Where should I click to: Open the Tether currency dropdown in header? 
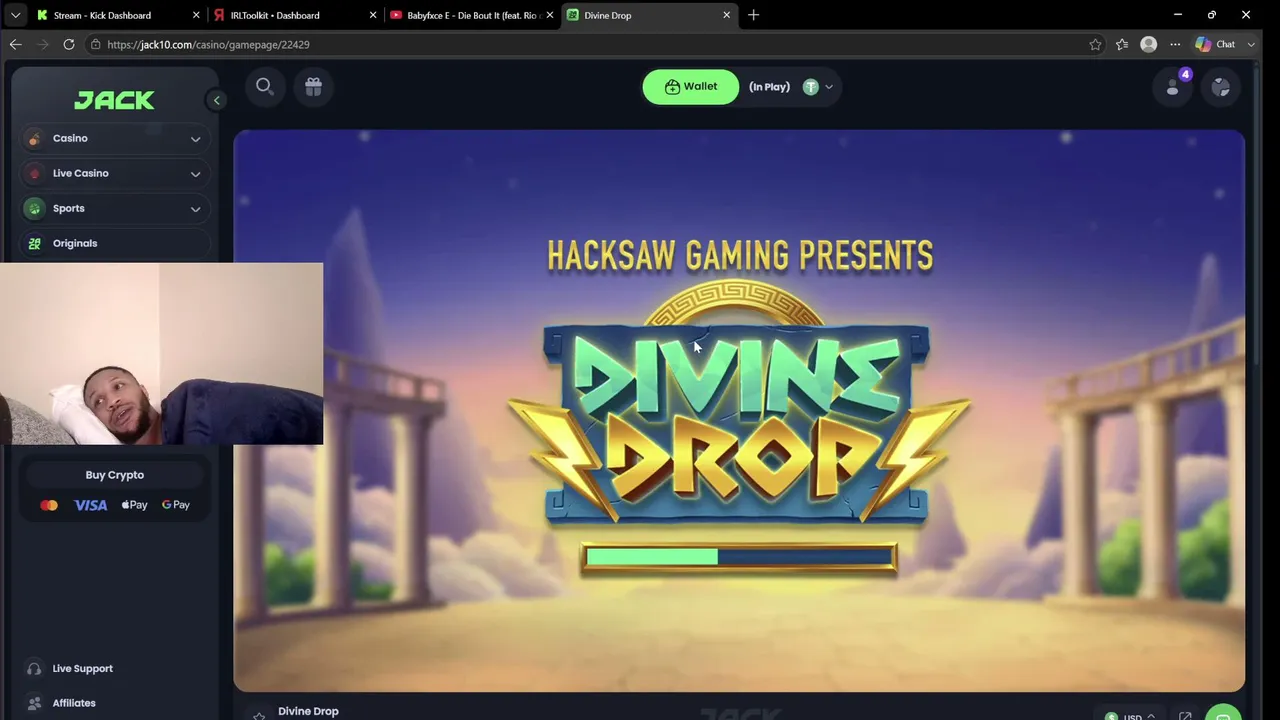click(x=818, y=87)
